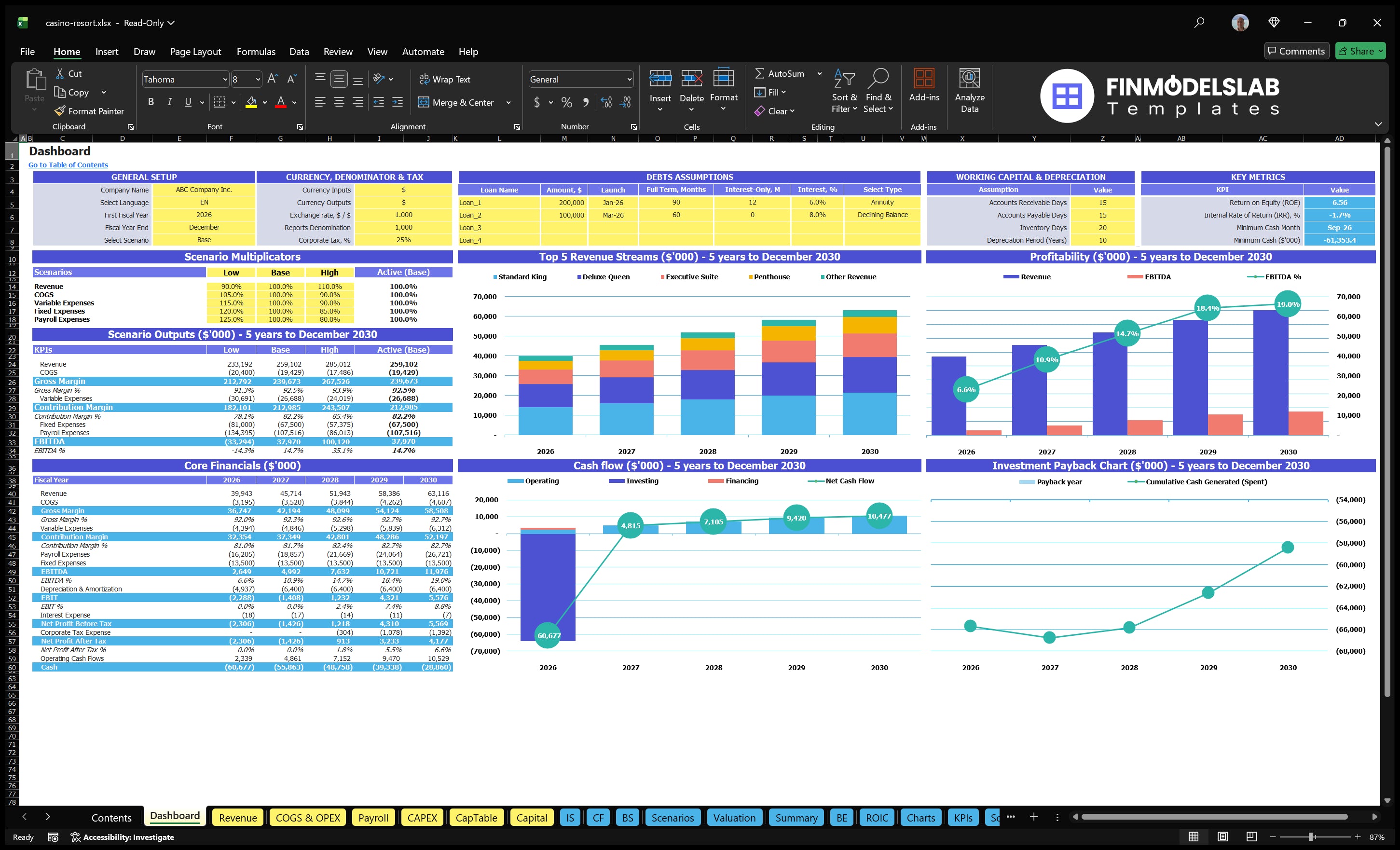Click the Increase Decimal icon

tap(605, 102)
